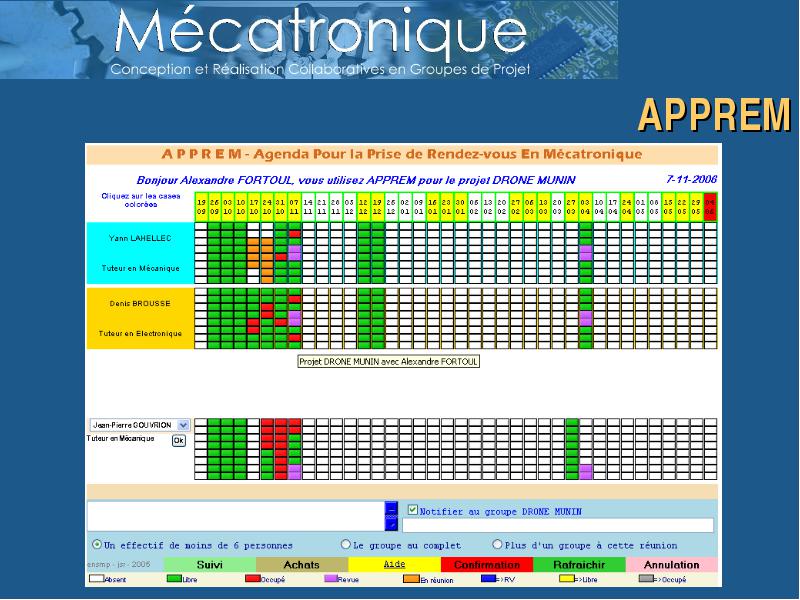800x600 pixels.
Task: Click the orange 'En réunion' legend swatch
Action: (x=411, y=579)
